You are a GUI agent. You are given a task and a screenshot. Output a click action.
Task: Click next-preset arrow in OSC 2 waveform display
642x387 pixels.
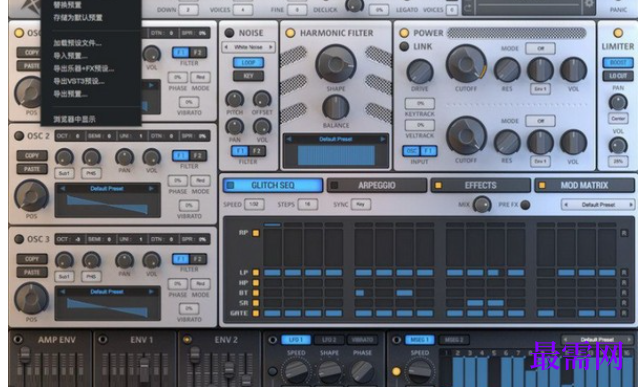click(x=151, y=188)
